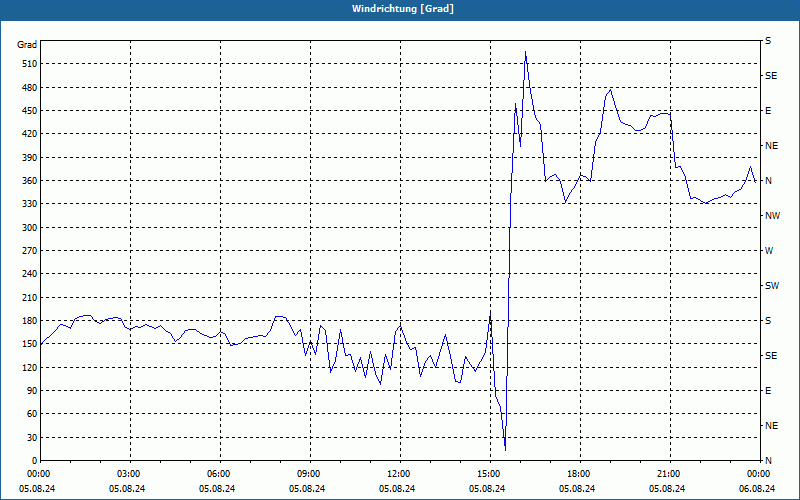
Task: Click the 18:00 x-axis time label
Action: click(x=577, y=474)
